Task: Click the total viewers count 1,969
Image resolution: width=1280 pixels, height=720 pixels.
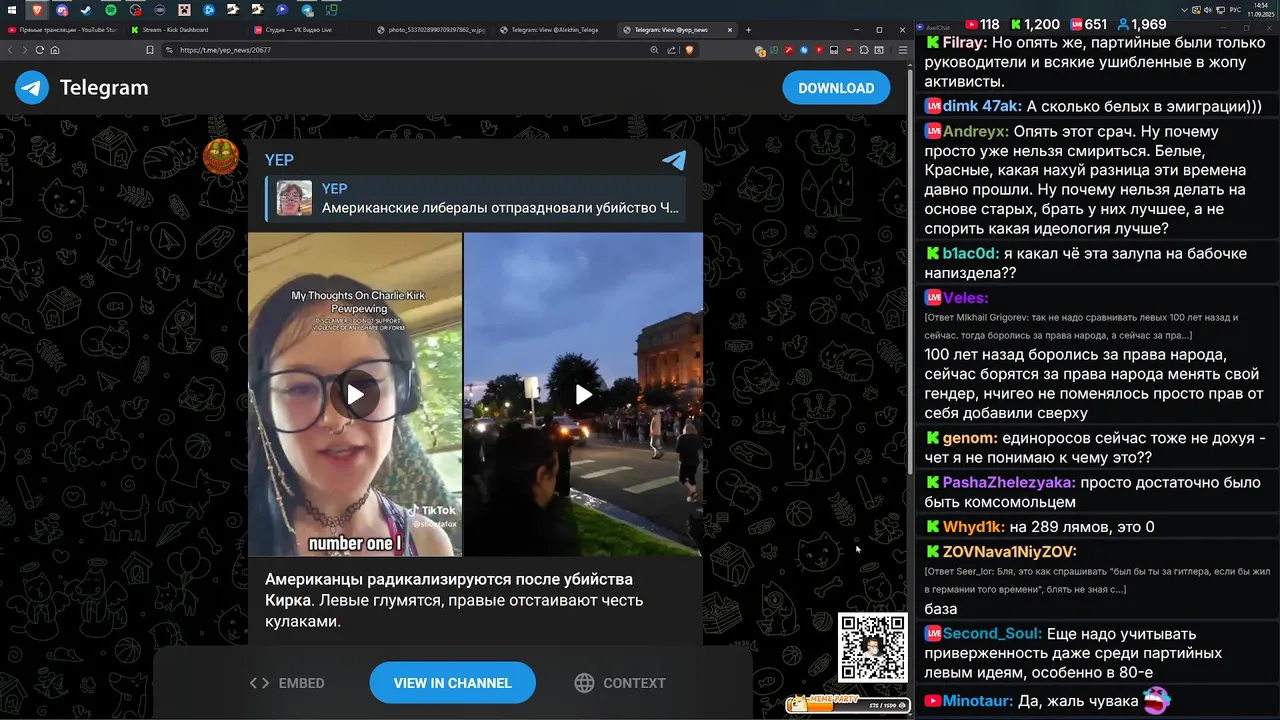Action: (1142, 24)
